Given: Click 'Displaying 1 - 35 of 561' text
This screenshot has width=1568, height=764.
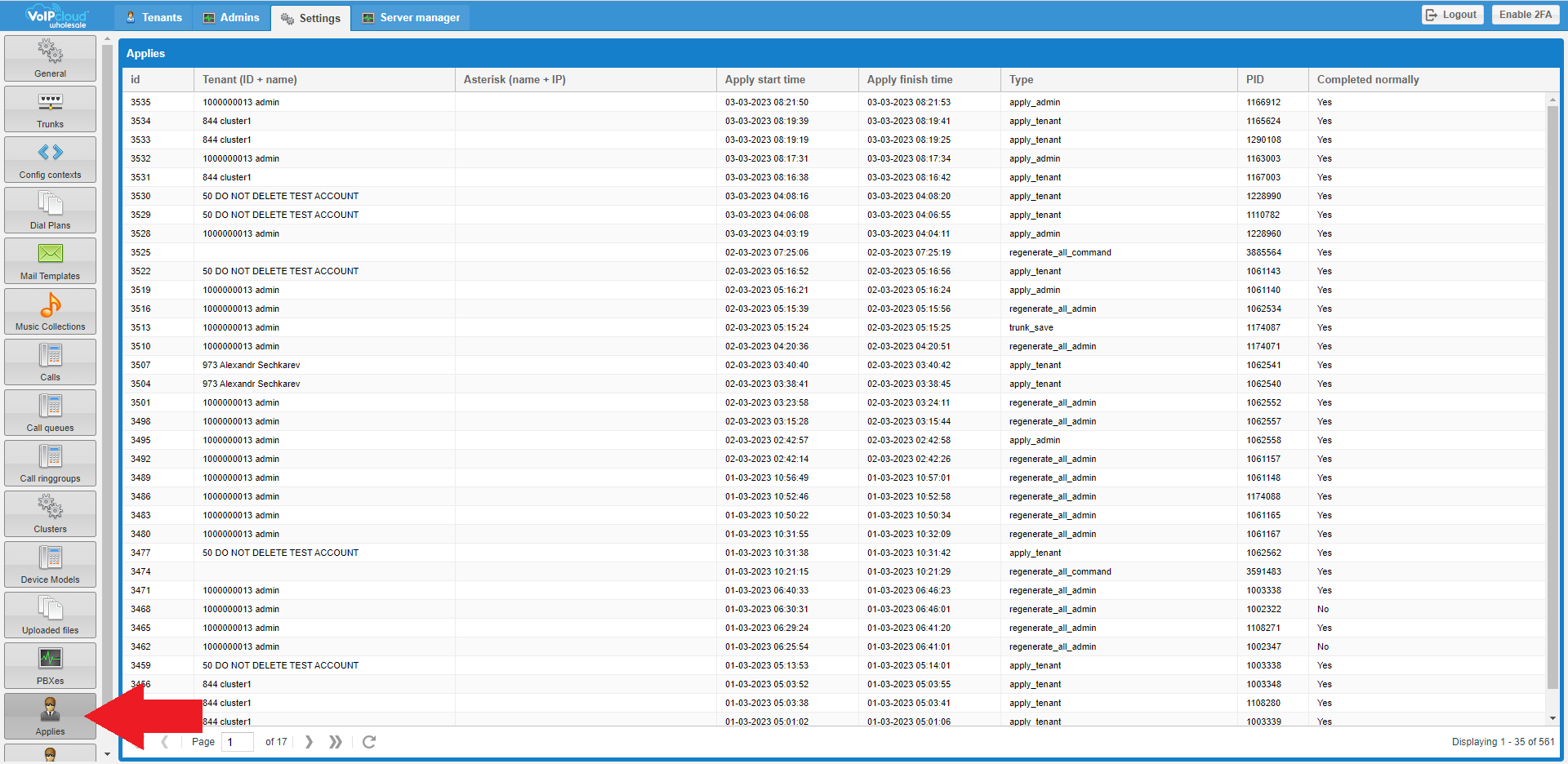Looking at the screenshot, I should point(1503,742).
